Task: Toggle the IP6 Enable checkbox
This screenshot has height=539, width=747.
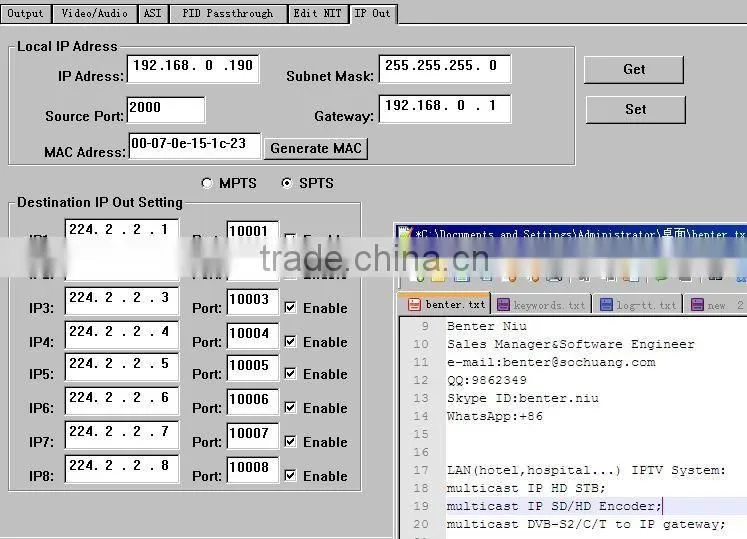Action: [290, 407]
